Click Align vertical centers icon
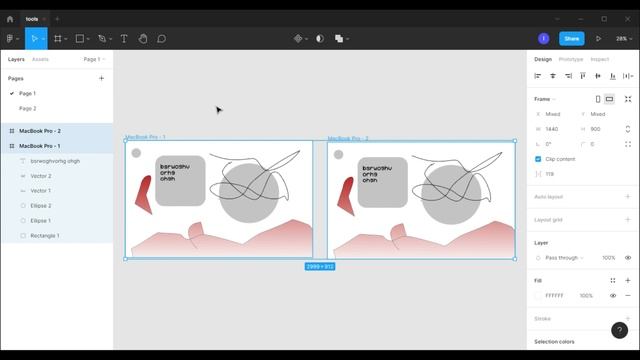This screenshot has height=360, width=640. (598, 76)
